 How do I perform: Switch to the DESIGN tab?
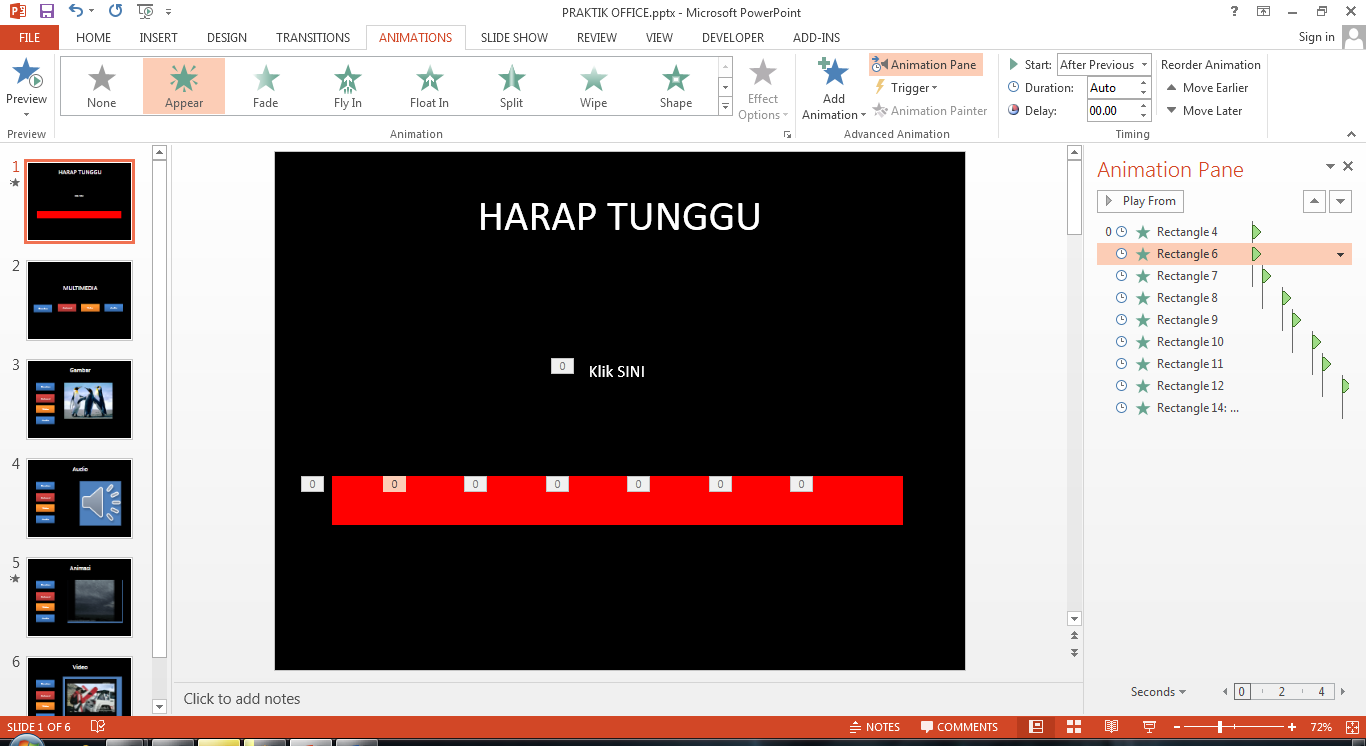[227, 38]
